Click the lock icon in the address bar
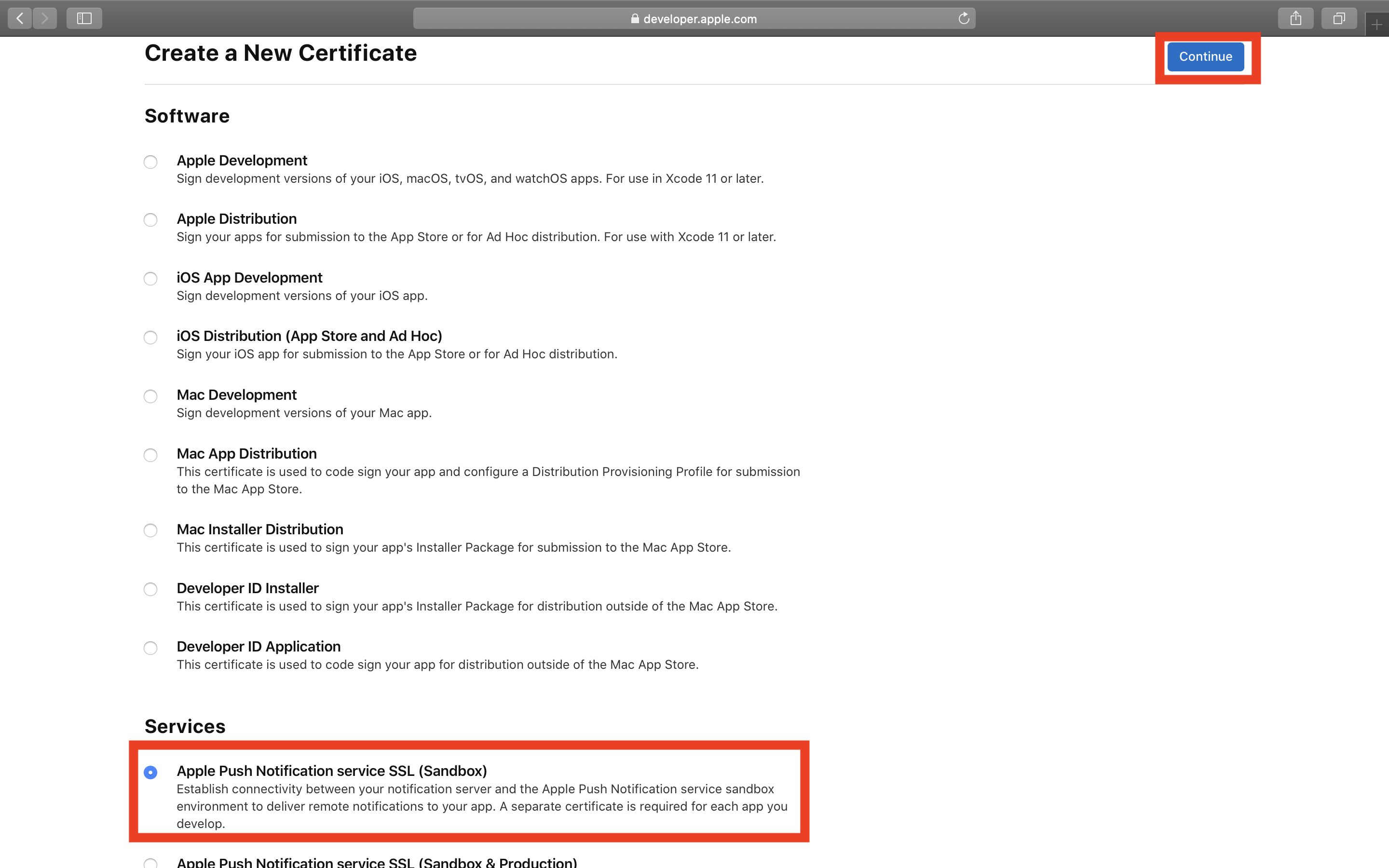Viewport: 1389px width, 868px height. pyautogui.click(x=635, y=18)
